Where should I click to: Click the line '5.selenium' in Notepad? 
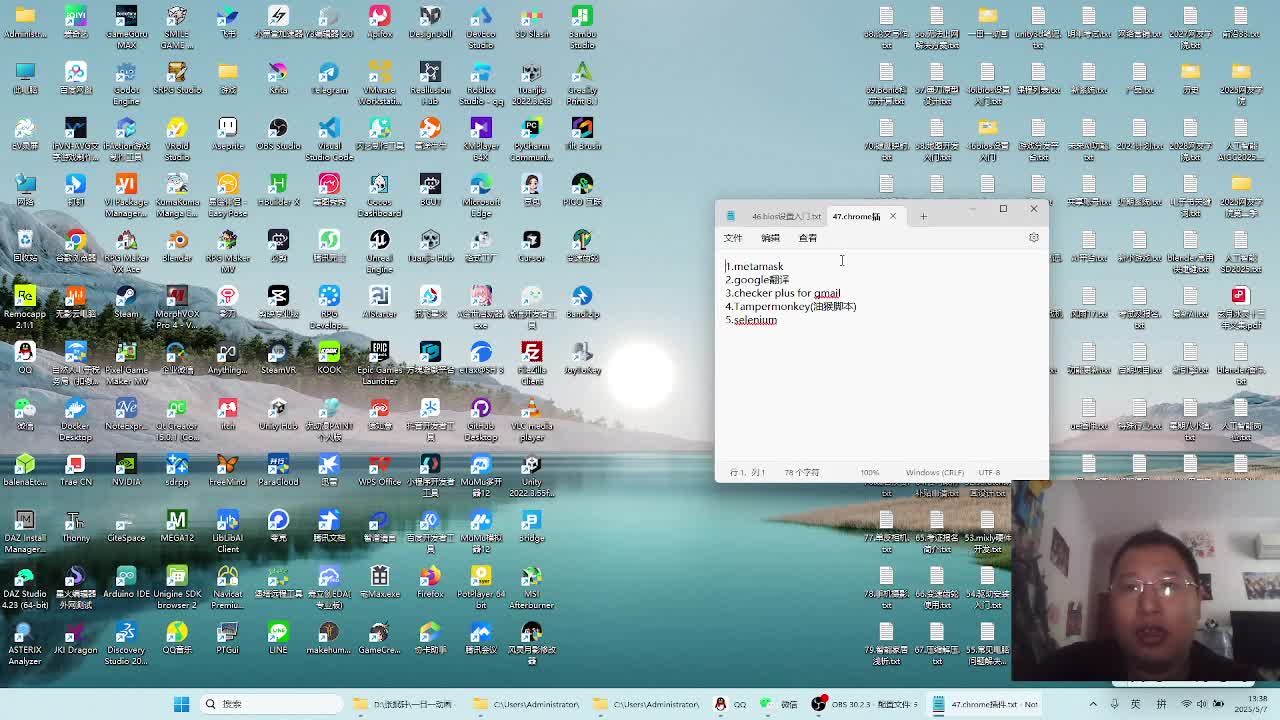(x=751, y=321)
